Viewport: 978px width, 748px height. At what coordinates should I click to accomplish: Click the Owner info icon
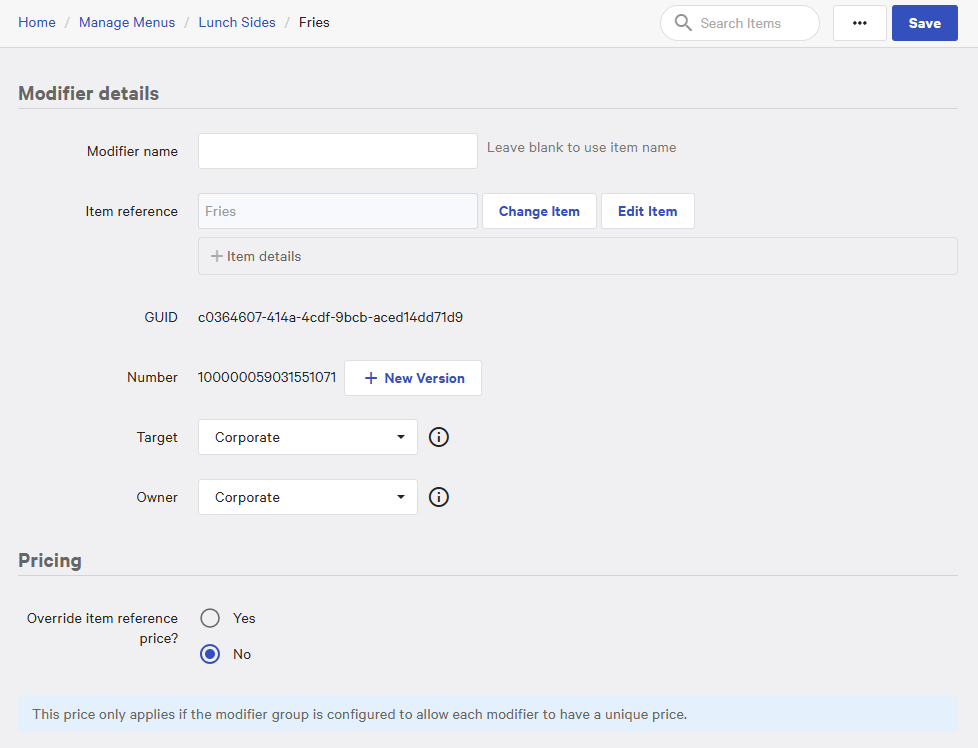438,497
